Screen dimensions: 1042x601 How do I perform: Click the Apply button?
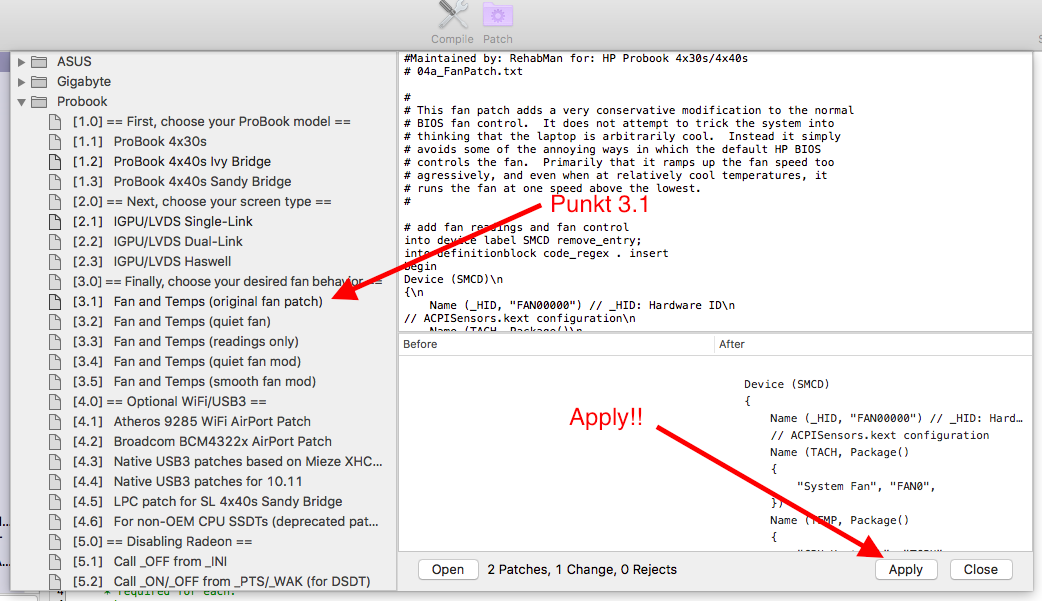click(x=906, y=570)
